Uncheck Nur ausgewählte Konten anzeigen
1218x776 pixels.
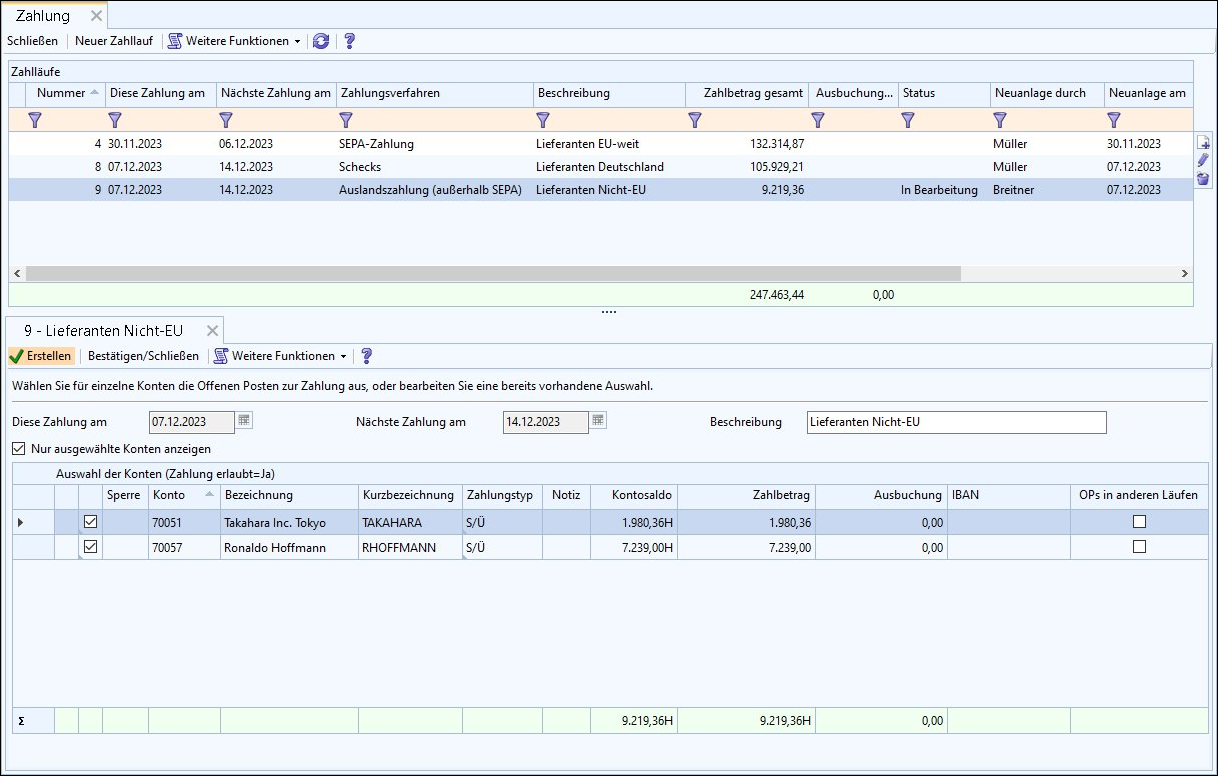tap(19, 449)
